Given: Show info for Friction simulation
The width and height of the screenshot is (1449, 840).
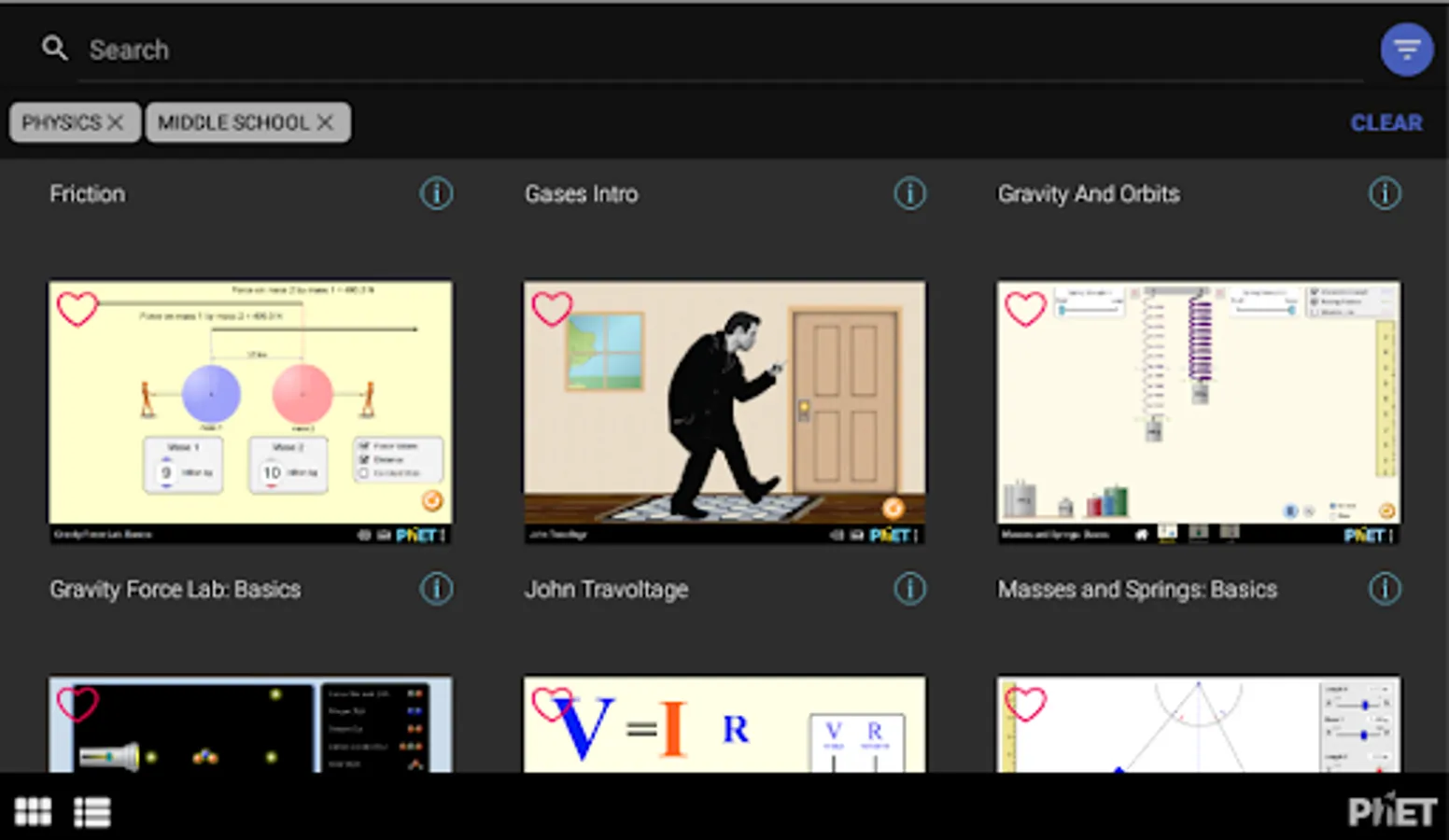Looking at the screenshot, I should (436, 194).
